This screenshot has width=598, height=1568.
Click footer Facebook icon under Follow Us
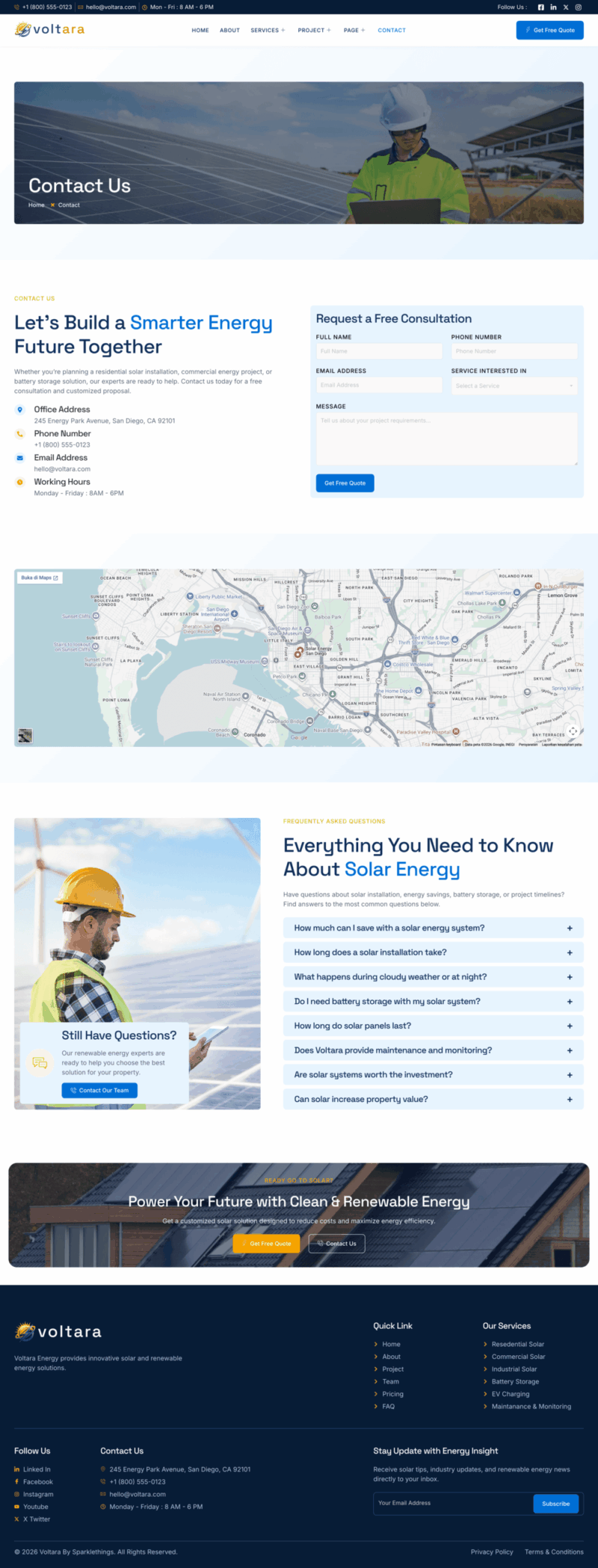[16, 1482]
